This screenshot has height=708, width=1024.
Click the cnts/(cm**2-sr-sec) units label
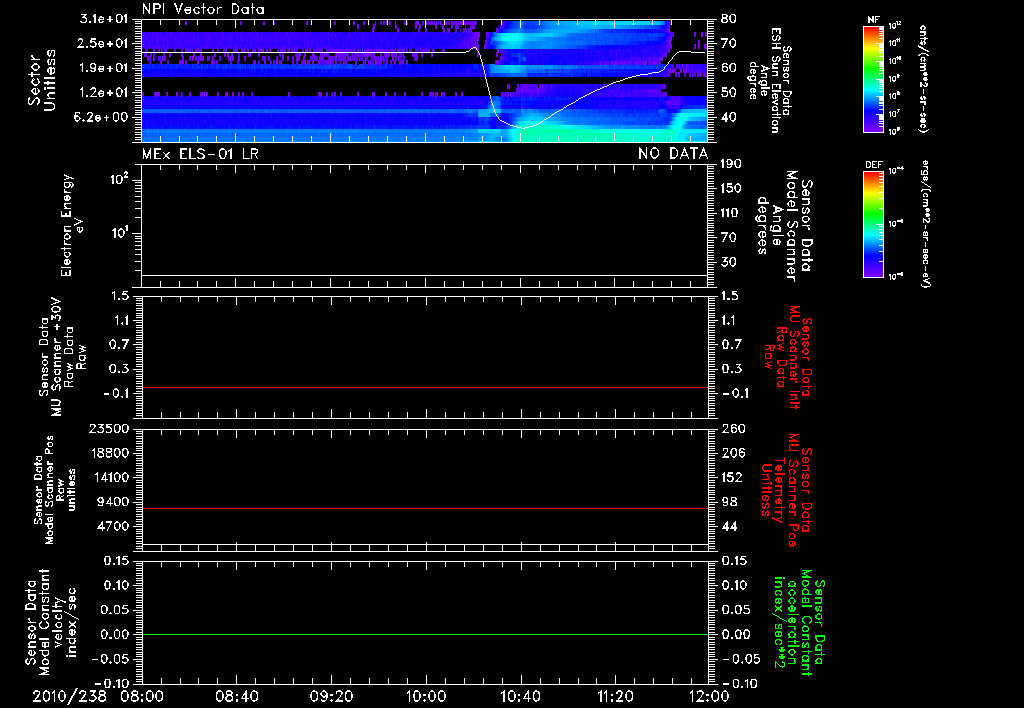[x=923, y=78]
